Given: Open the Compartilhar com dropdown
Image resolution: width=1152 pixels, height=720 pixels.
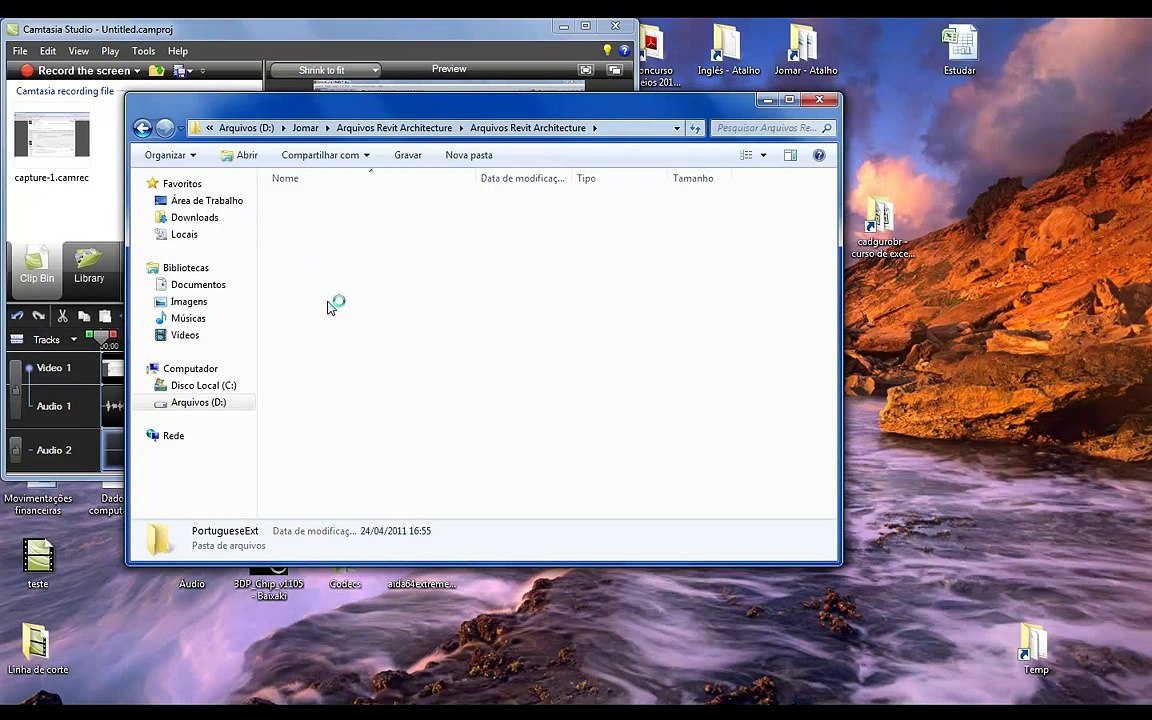Looking at the screenshot, I should coord(325,155).
